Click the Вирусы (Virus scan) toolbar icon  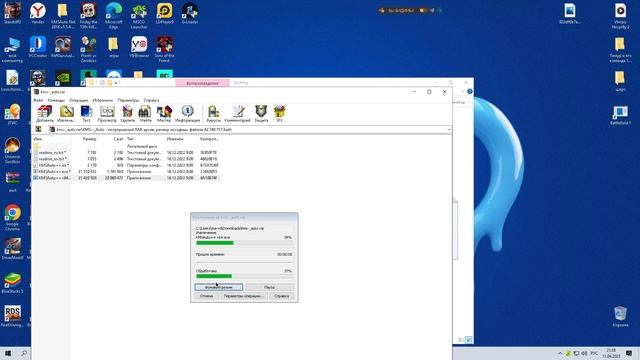213,113
